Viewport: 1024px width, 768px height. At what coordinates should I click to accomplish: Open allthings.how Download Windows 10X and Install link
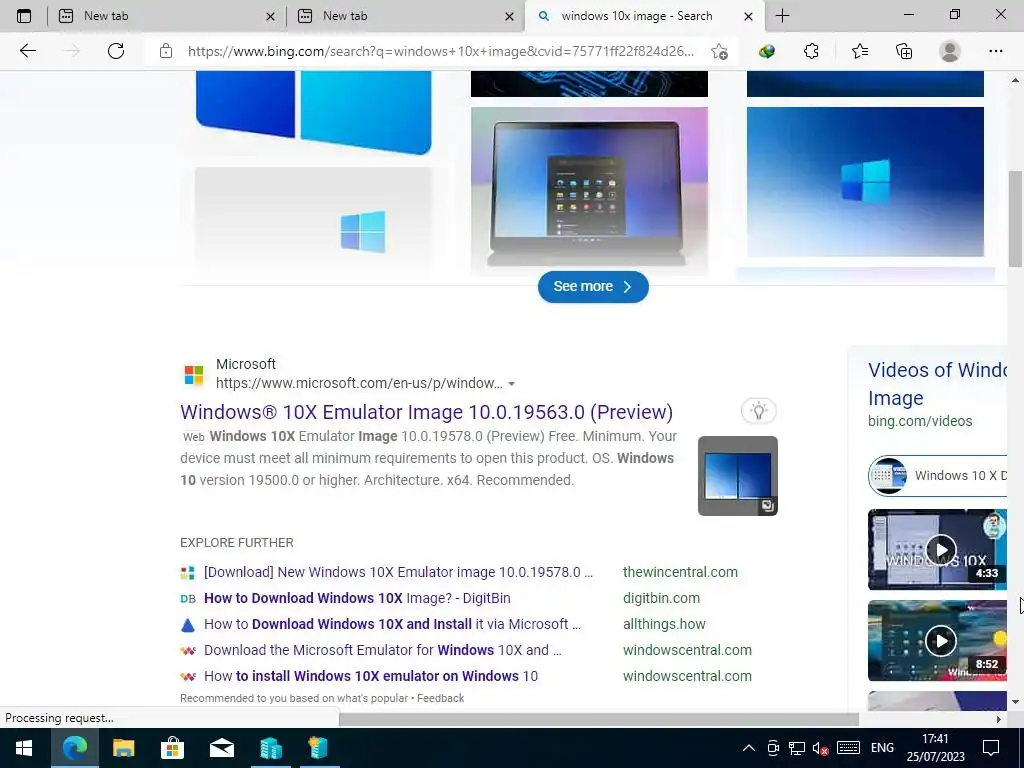[x=392, y=624]
